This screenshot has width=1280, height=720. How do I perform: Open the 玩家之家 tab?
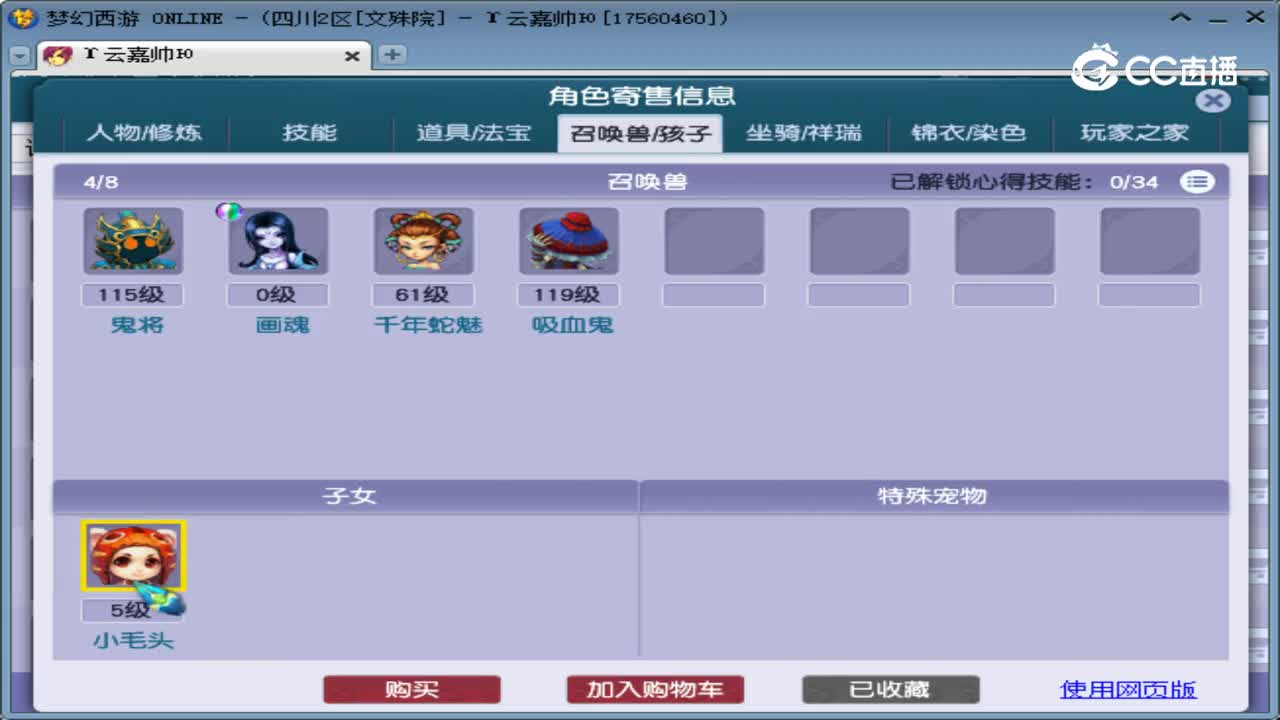coord(1135,133)
